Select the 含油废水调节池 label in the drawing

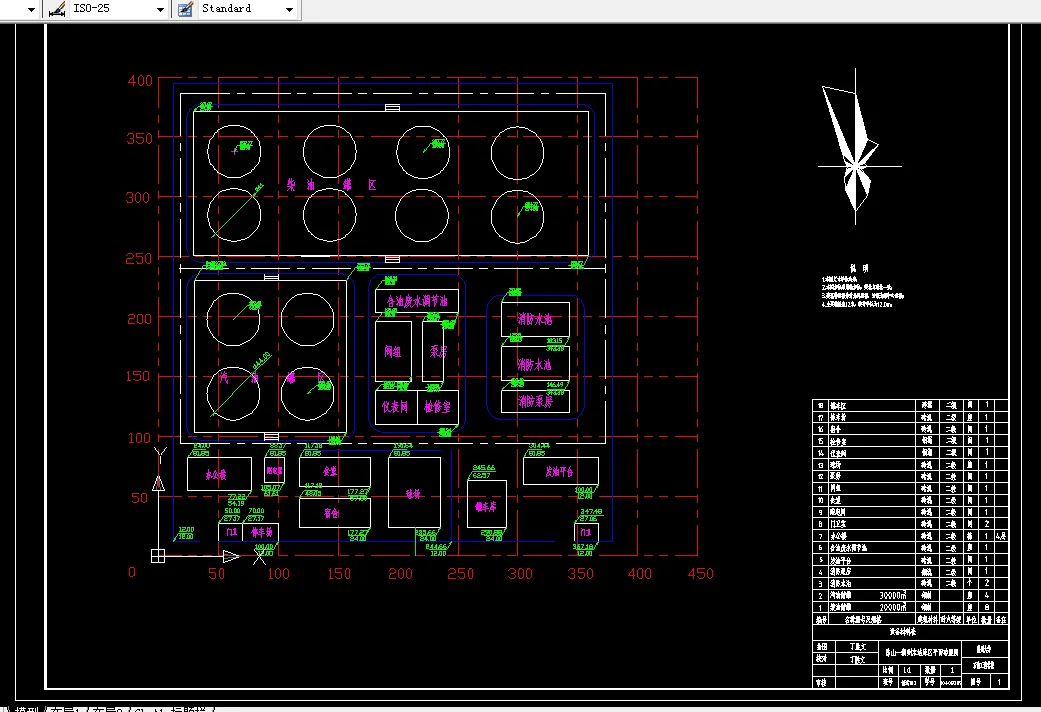pos(417,301)
